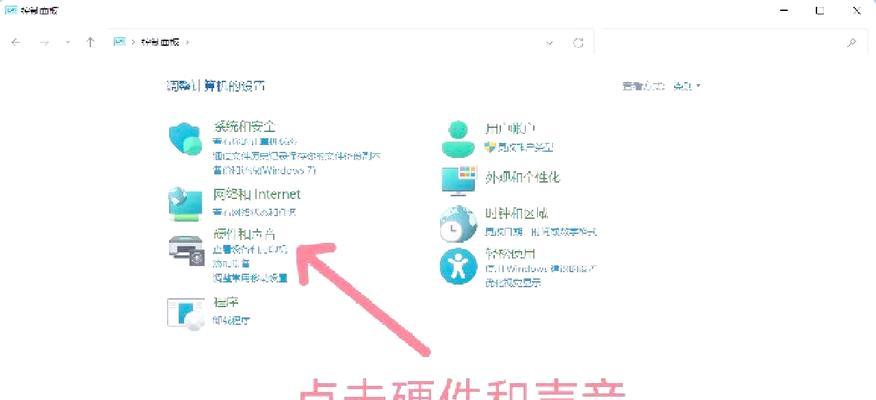Viewport: 876px width, 400px height.
Task: Open the Programs category icon
Action: click(x=186, y=313)
